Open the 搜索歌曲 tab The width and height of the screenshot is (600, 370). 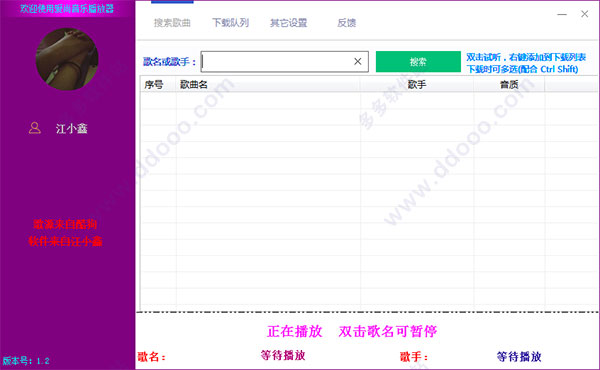(172, 23)
